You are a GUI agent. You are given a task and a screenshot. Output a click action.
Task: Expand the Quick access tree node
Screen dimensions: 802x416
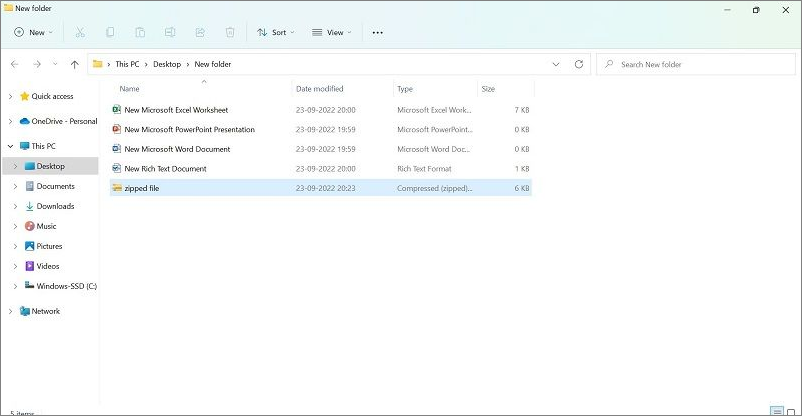pos(10,97)
